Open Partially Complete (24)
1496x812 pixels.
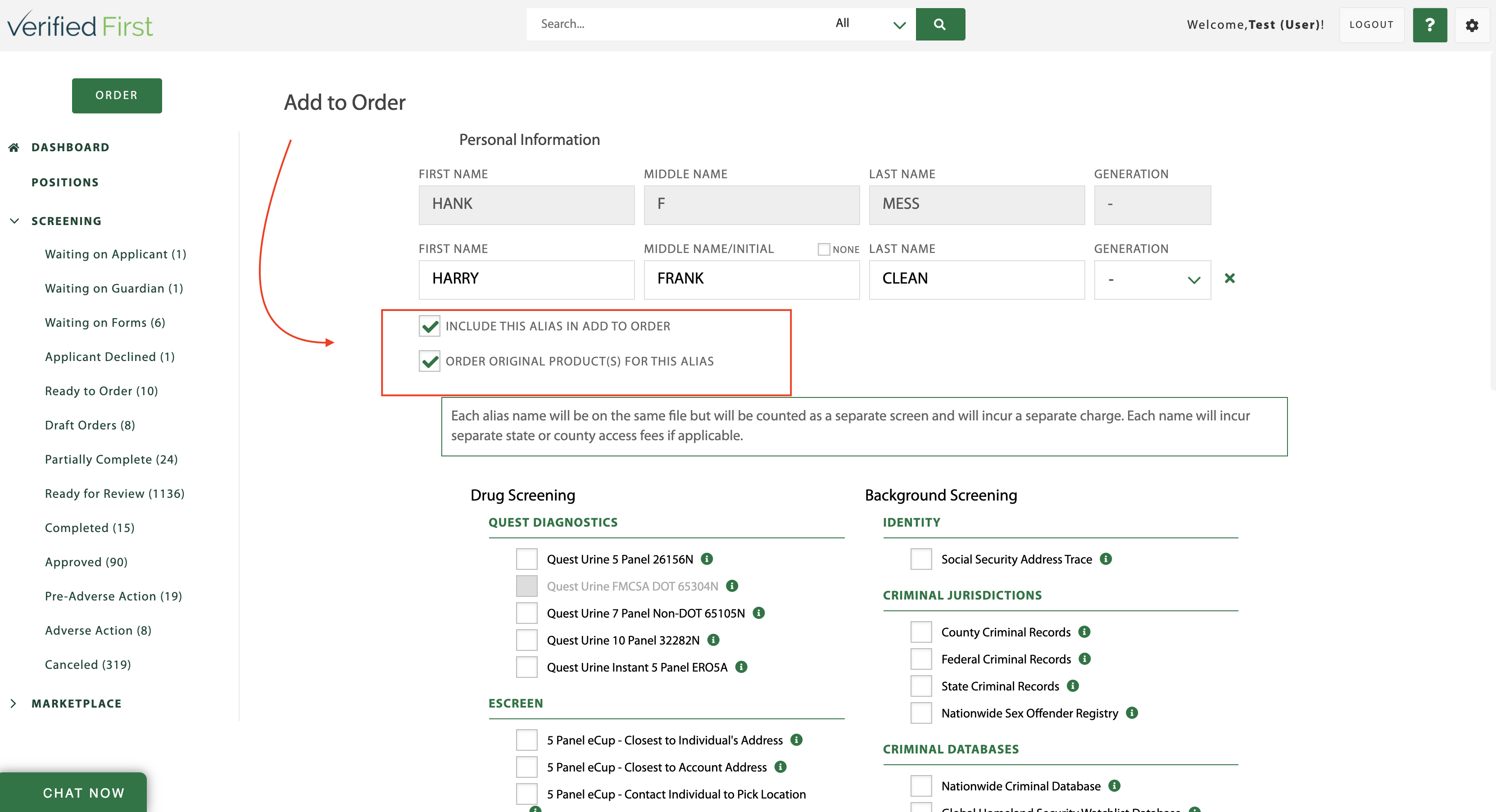112,460
